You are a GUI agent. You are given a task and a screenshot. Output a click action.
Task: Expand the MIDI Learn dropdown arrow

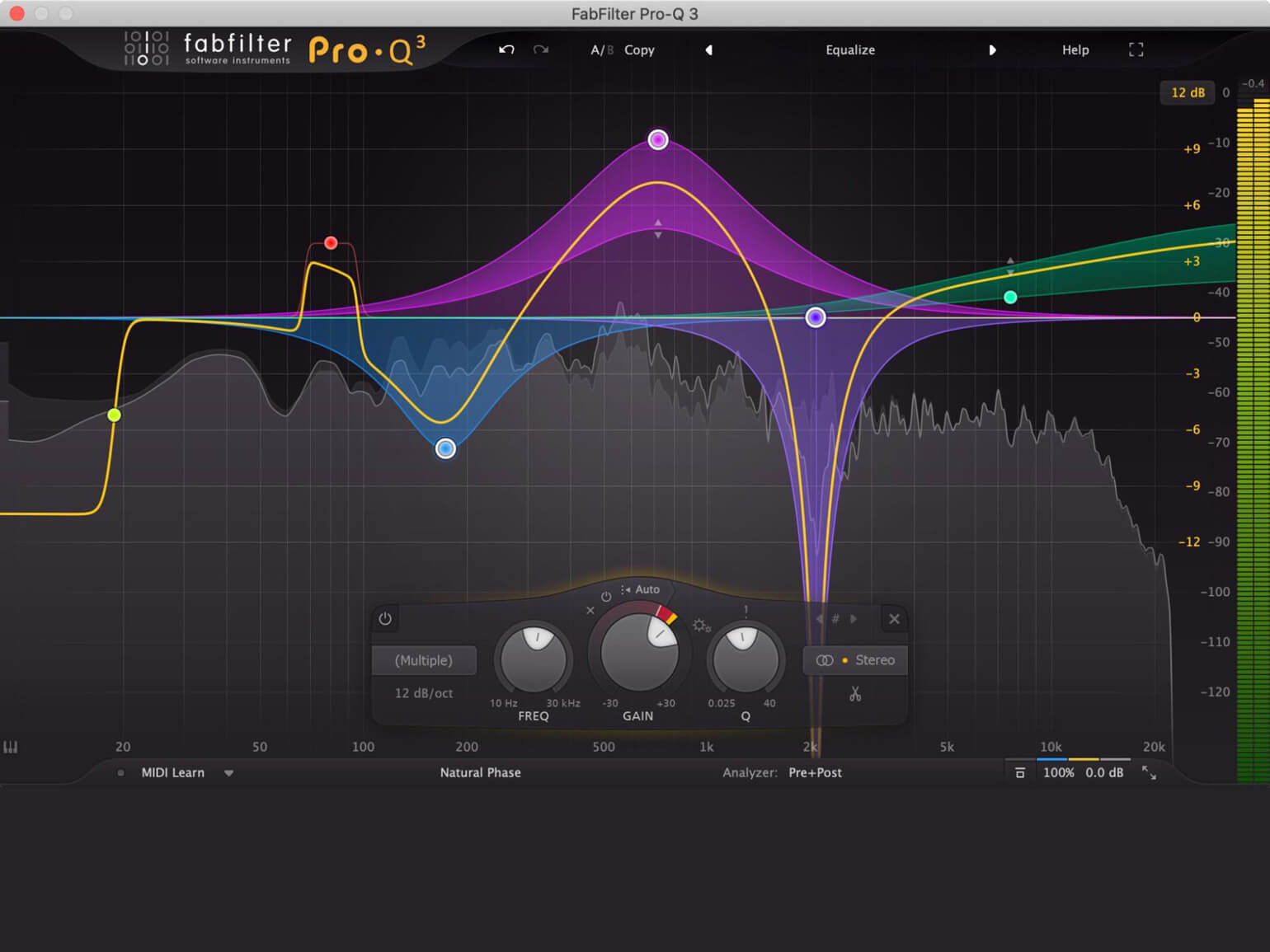tap(228, 773)
